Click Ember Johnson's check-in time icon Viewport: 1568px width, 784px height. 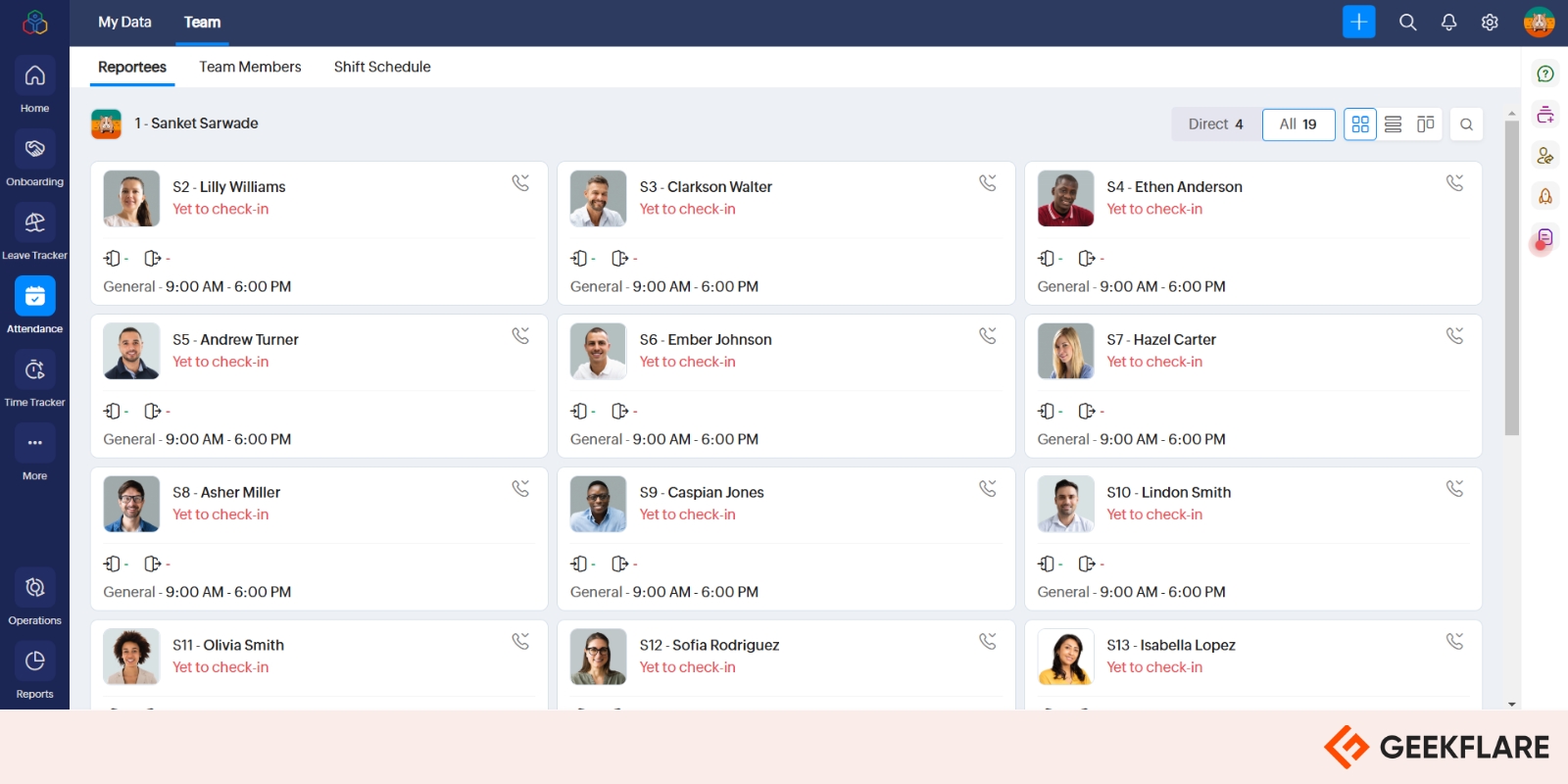[x=579, y=411]
